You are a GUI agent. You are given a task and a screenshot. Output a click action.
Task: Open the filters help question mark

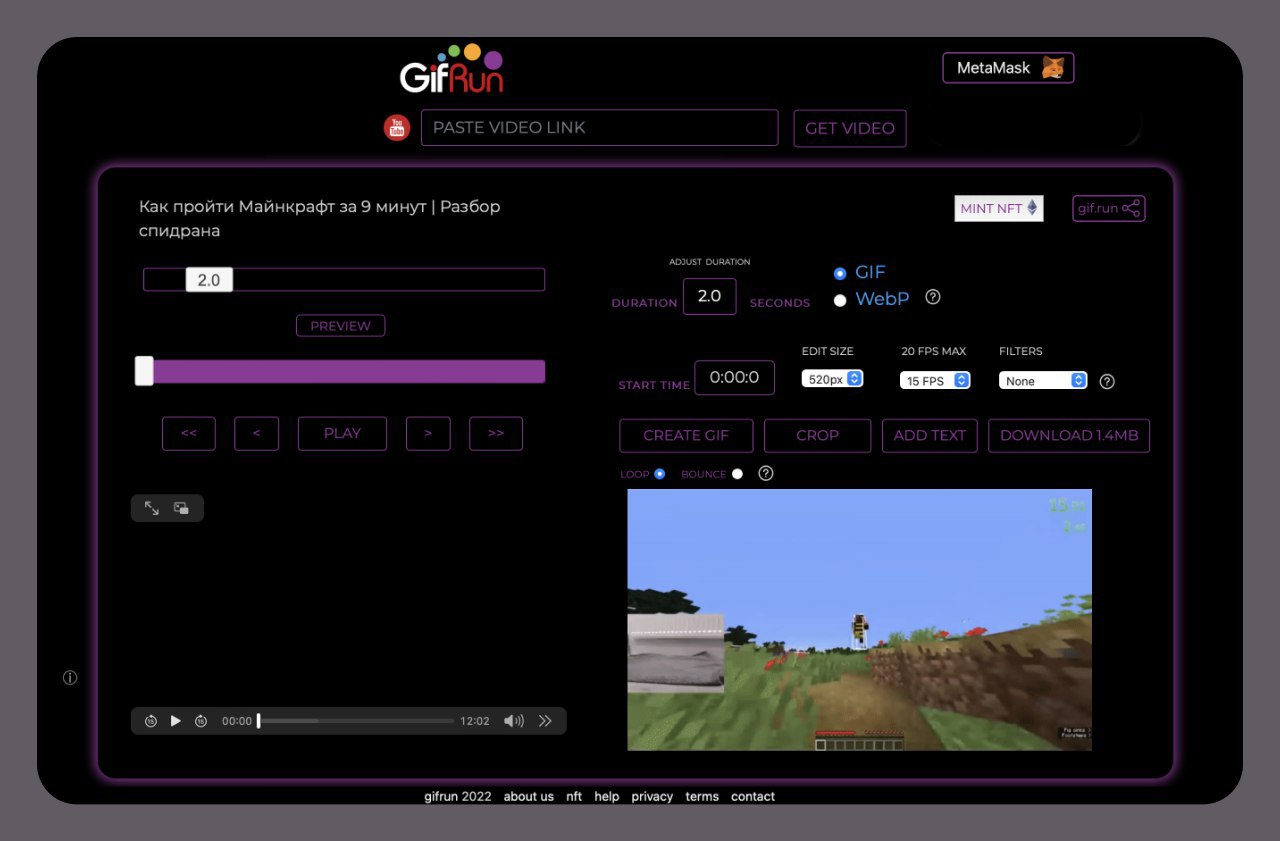tap(1107, 381)
